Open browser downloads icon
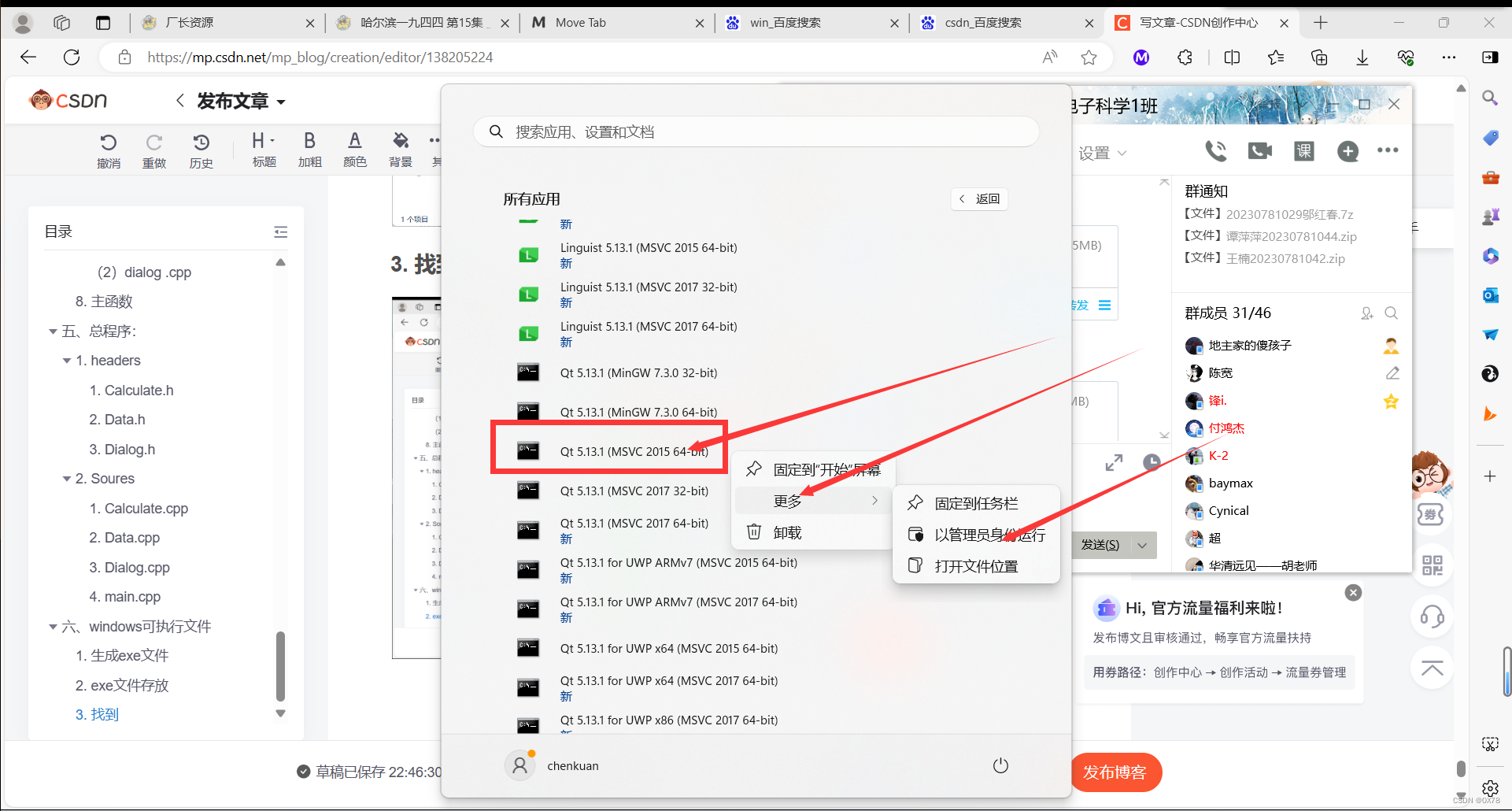The width and height of the screenshot is (1512, 811). [x=1362, y=57]
